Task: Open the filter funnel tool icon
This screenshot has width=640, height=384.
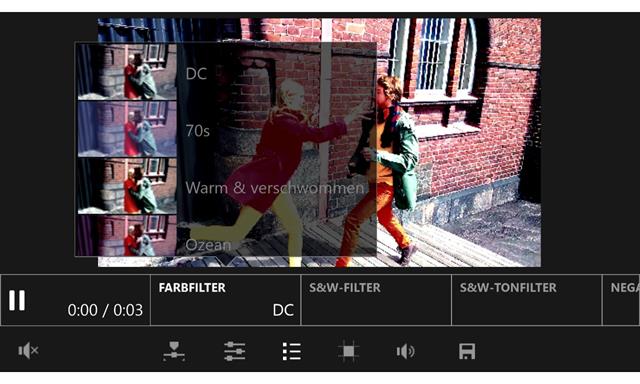Action: tap(174, 351)
